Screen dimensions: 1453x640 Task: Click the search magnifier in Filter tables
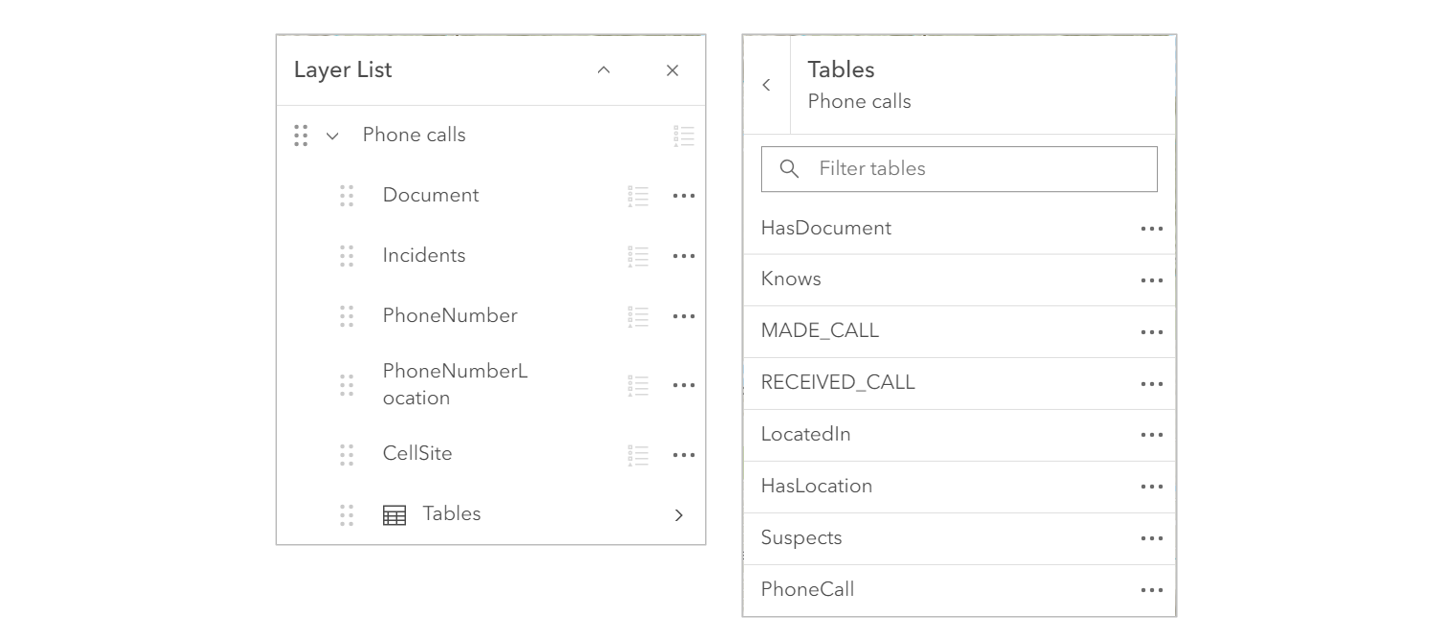(x=789, y=168)
